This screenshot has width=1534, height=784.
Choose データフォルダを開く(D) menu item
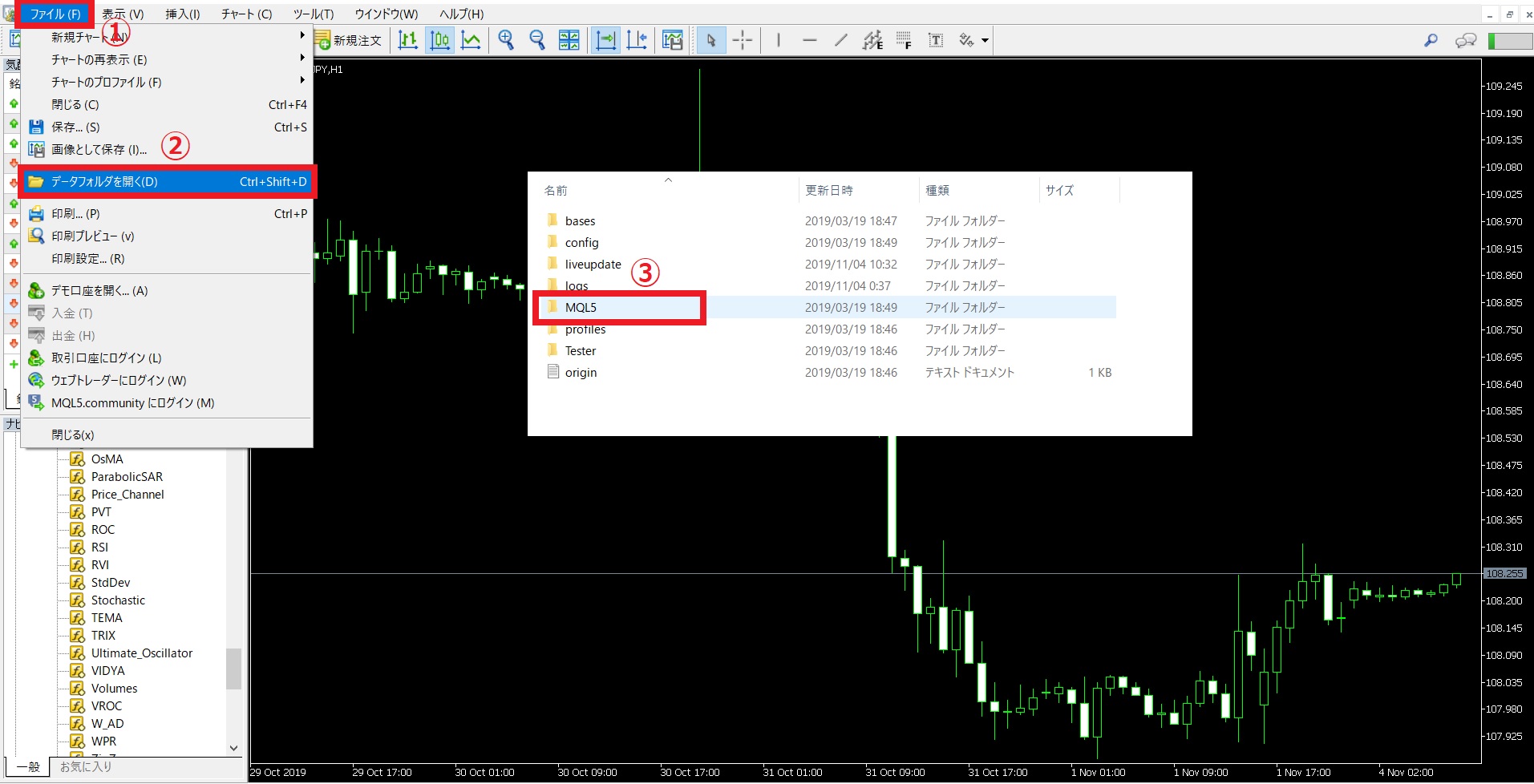coord(167,181)
